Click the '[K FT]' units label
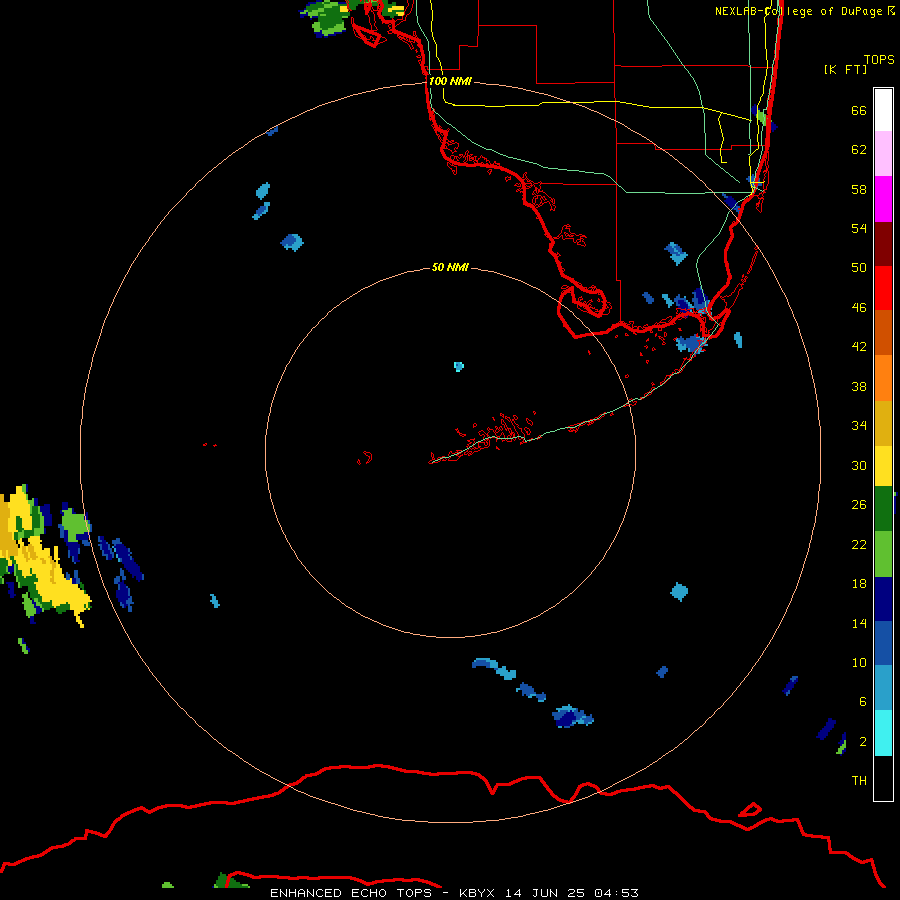This screenshot has width=900, height=900. pyautogui.click(x=845, y=69)
